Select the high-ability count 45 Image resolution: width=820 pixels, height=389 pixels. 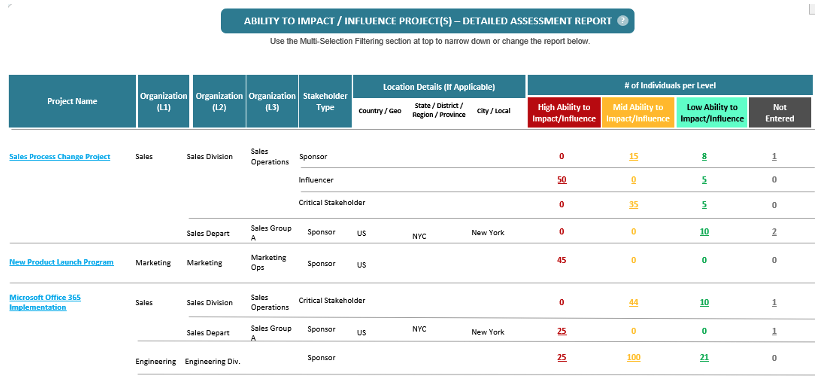(562, 260)
